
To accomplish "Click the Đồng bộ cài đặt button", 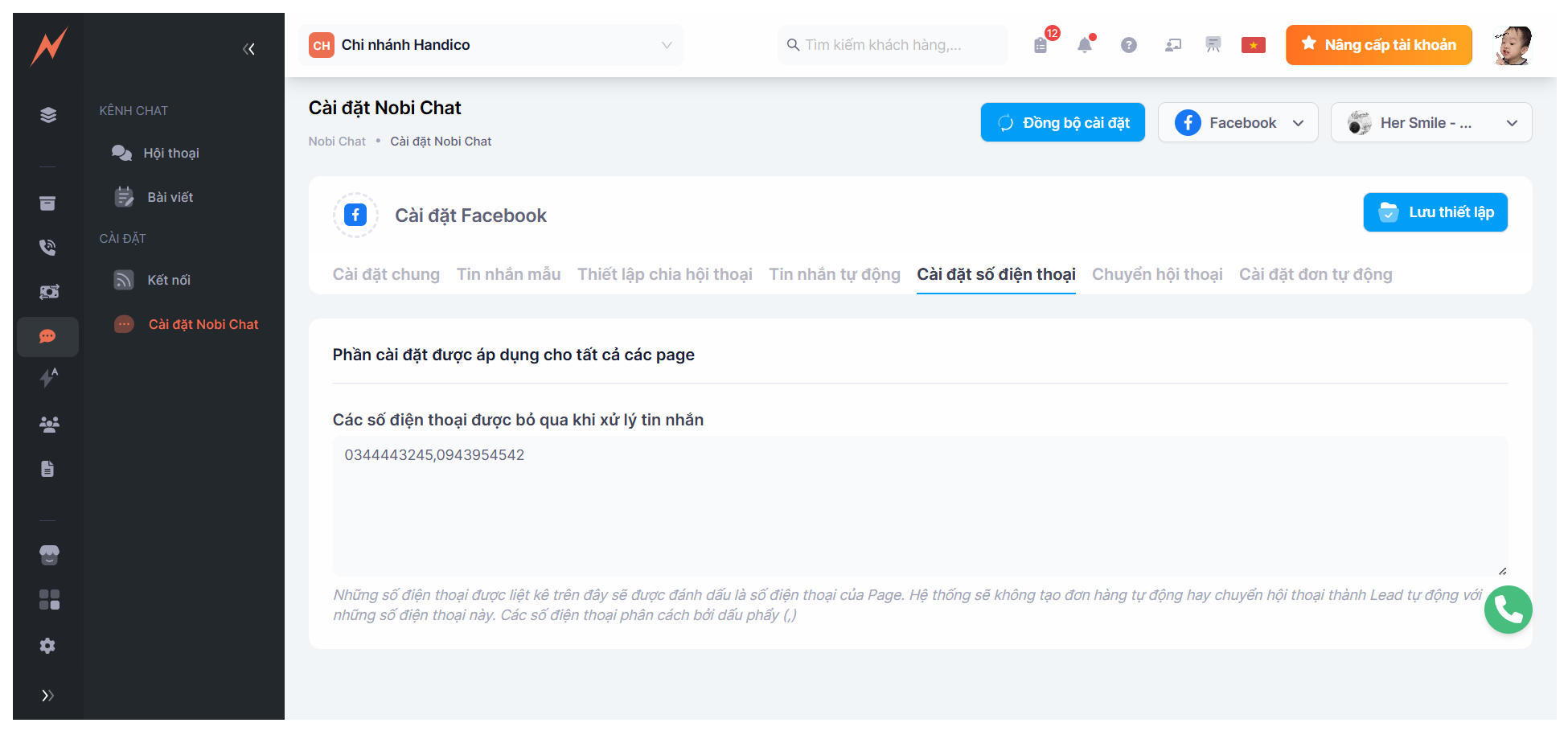I will [x=1062, y=123].
